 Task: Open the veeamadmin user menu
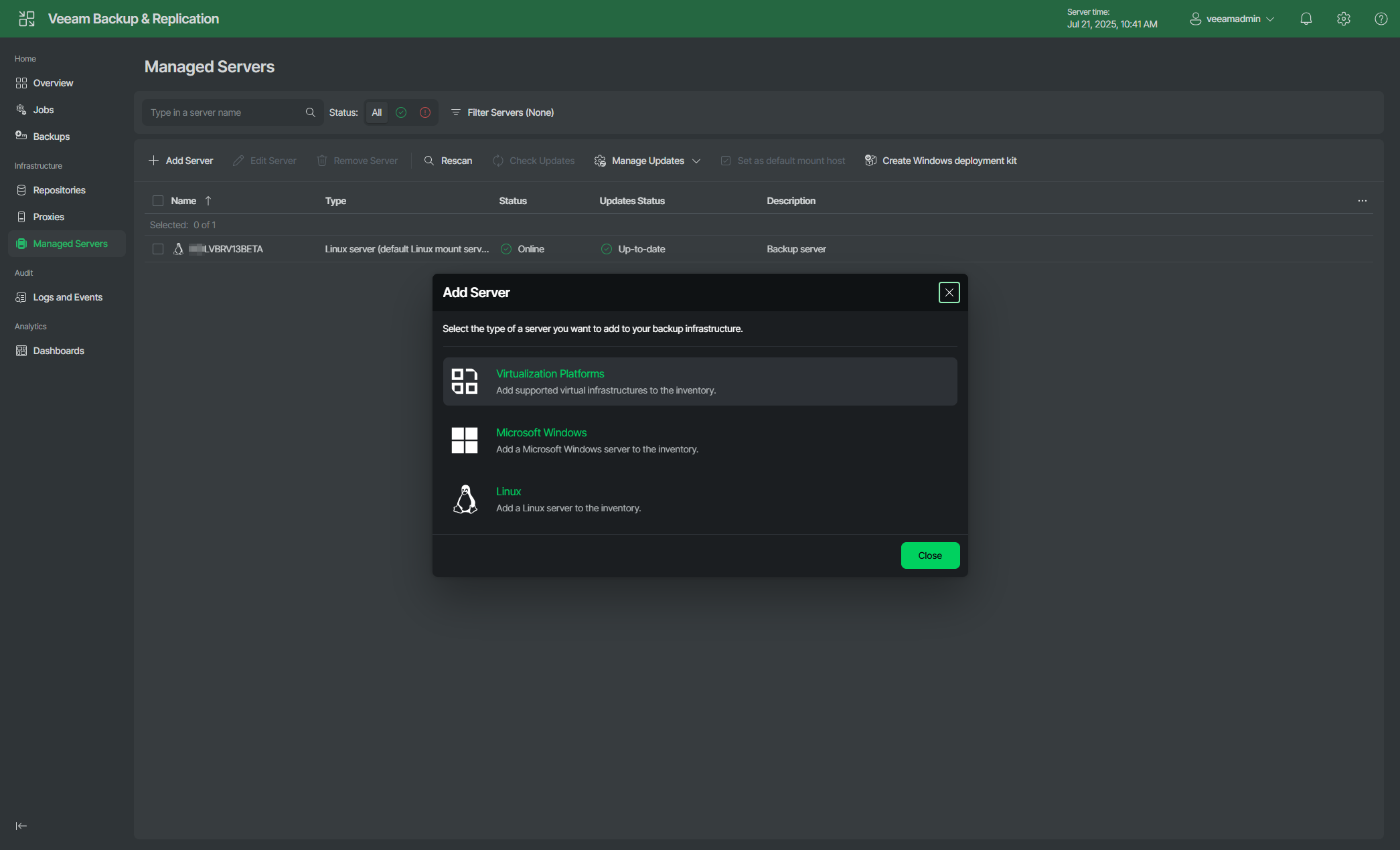[1232, 19]
